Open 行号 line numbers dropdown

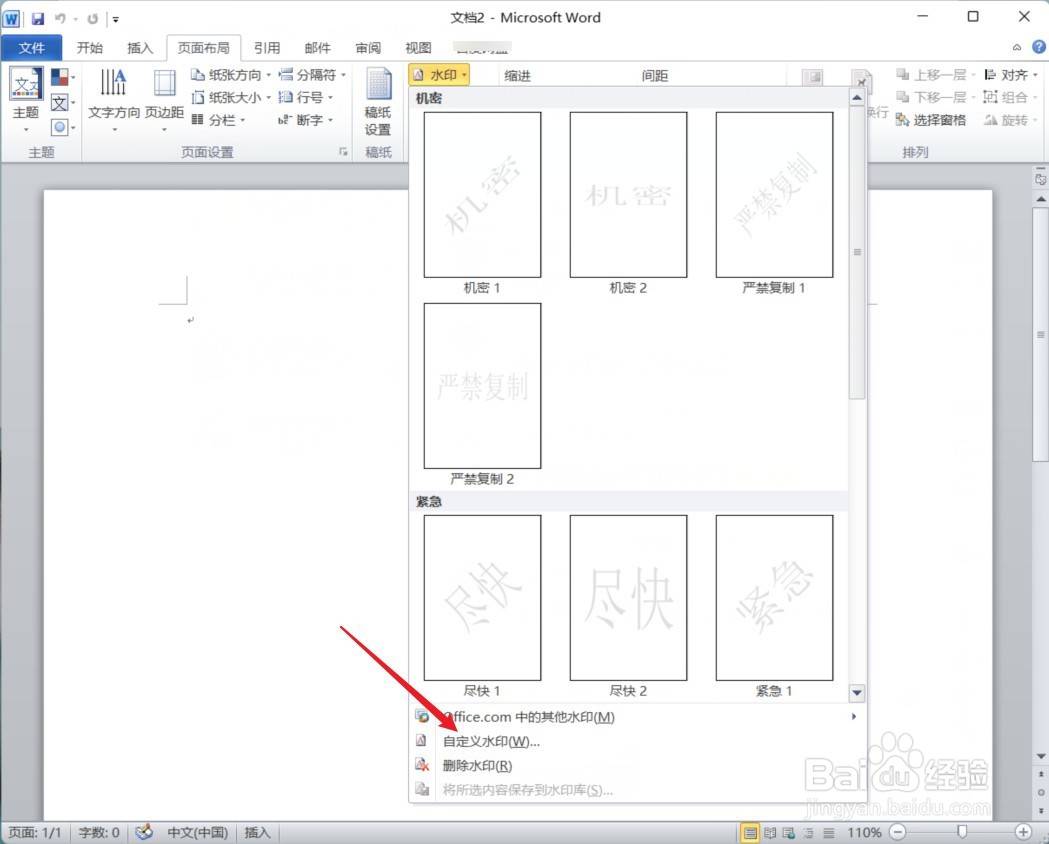pos(306,98)
